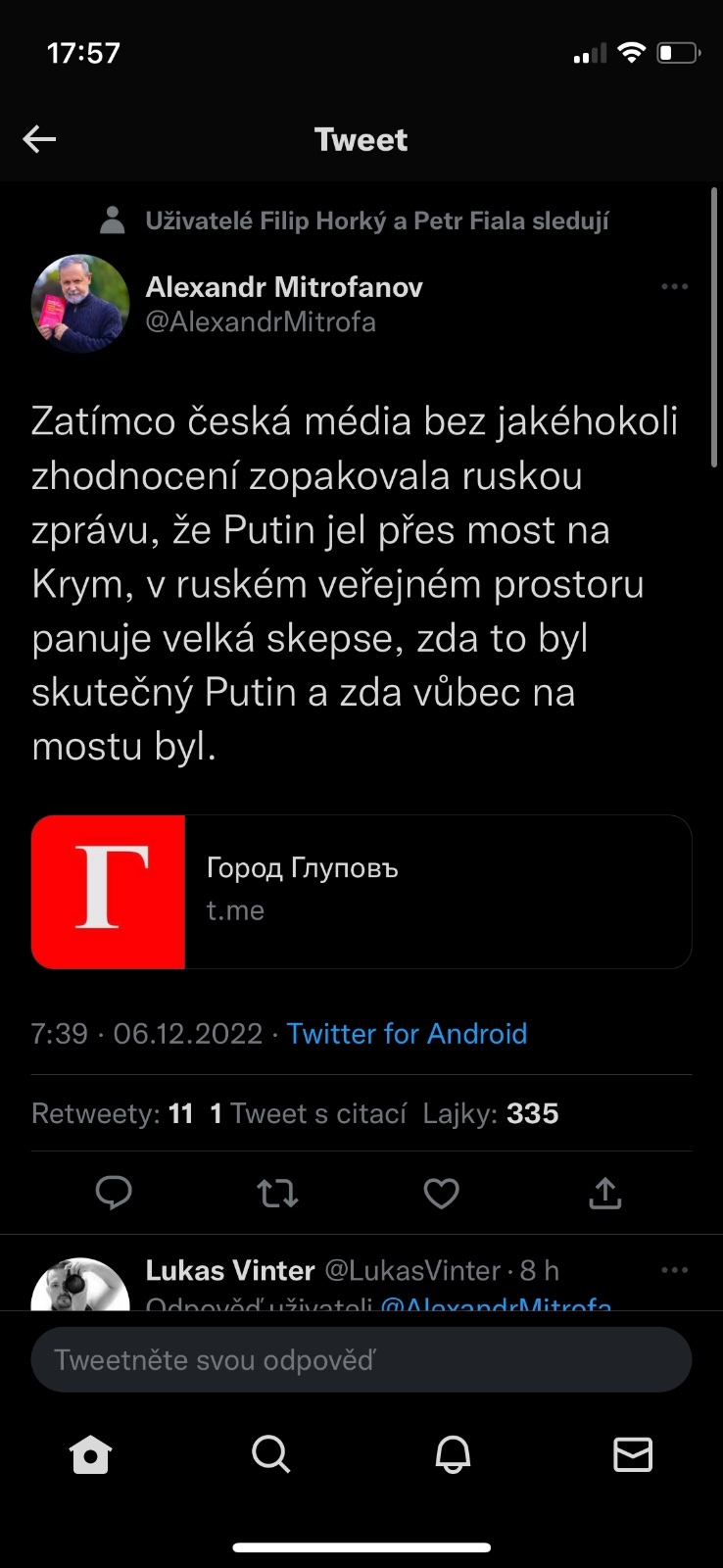View the 1 Tweet s citací

(309, 1113)
